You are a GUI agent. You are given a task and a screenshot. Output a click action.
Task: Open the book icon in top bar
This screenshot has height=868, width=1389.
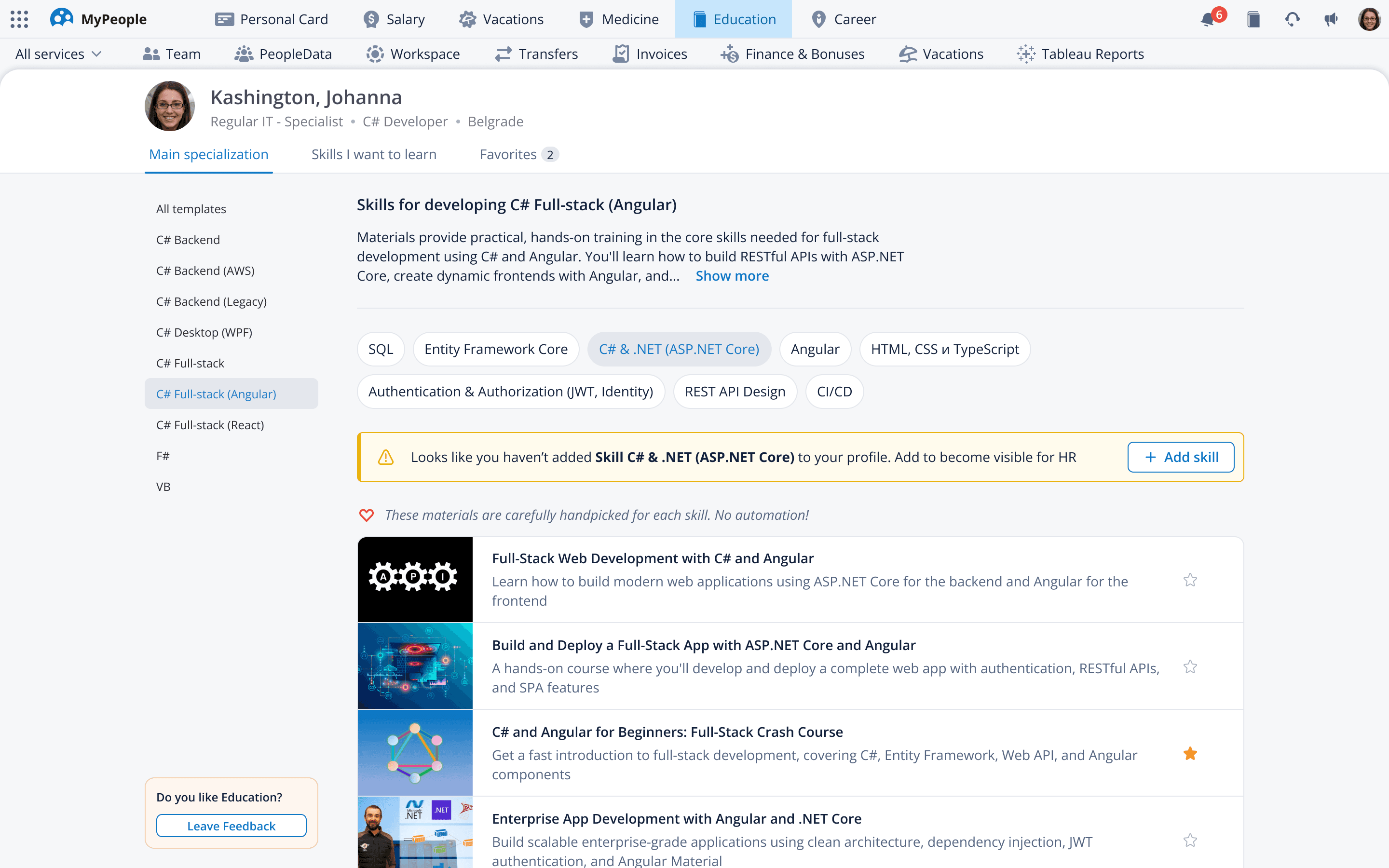pyautogui.click(x=1253, y=19)
